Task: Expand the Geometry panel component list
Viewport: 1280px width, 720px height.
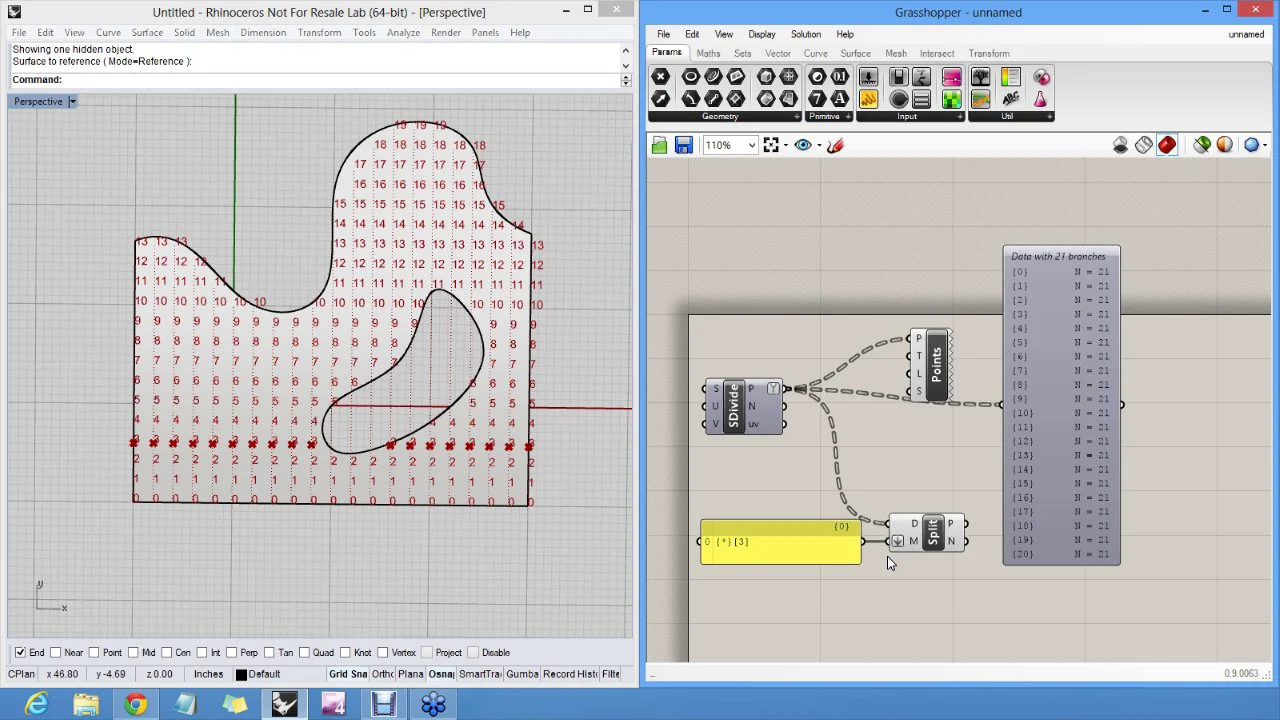Action: click(x=796, y=117)
